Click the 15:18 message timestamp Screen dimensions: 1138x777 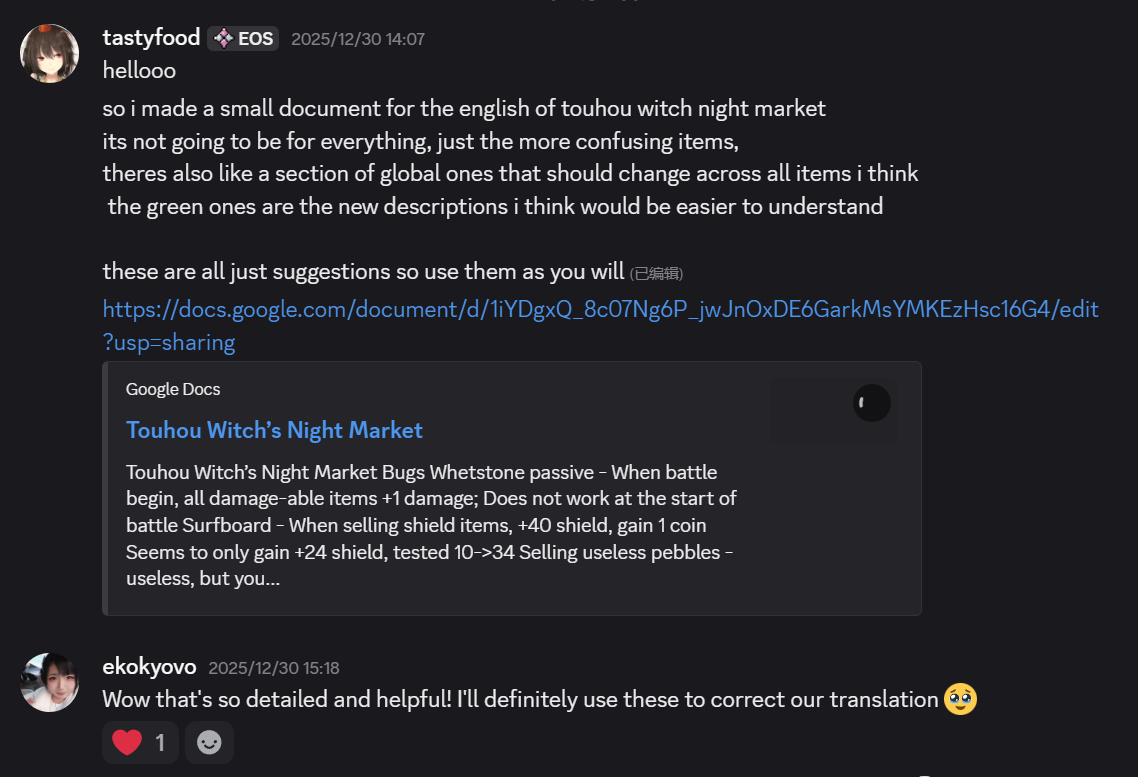pyautogui.click(x=273, y=668)
